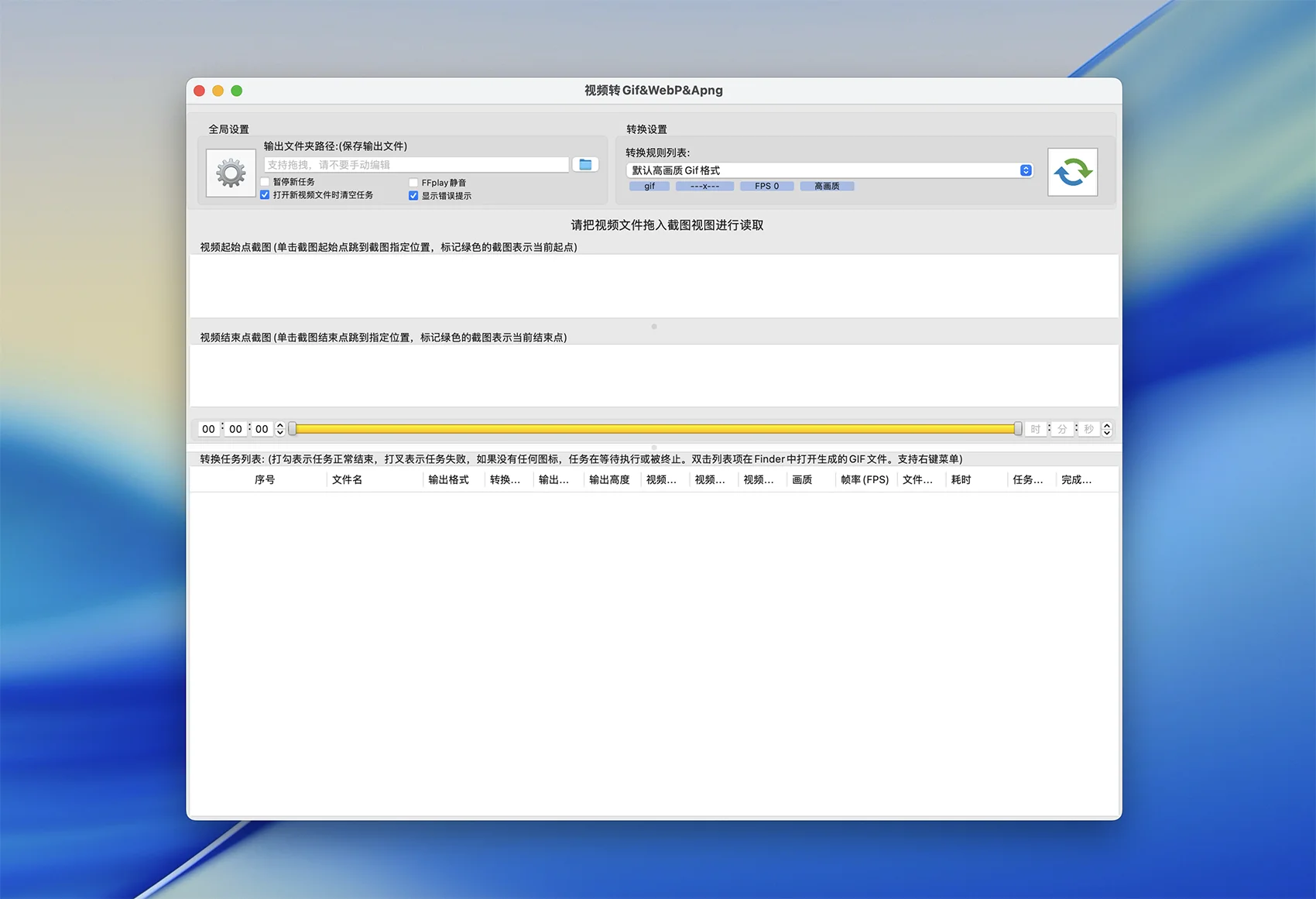
Task: Click the FPS 0 tag
Action: point(766,187)
